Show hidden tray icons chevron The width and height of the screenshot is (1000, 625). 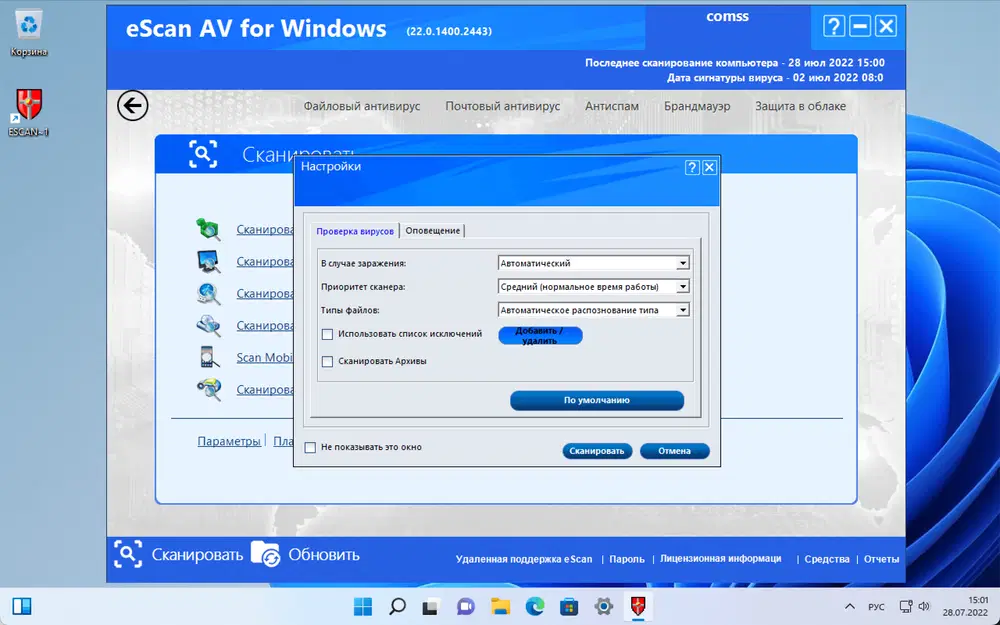[849, 607]
